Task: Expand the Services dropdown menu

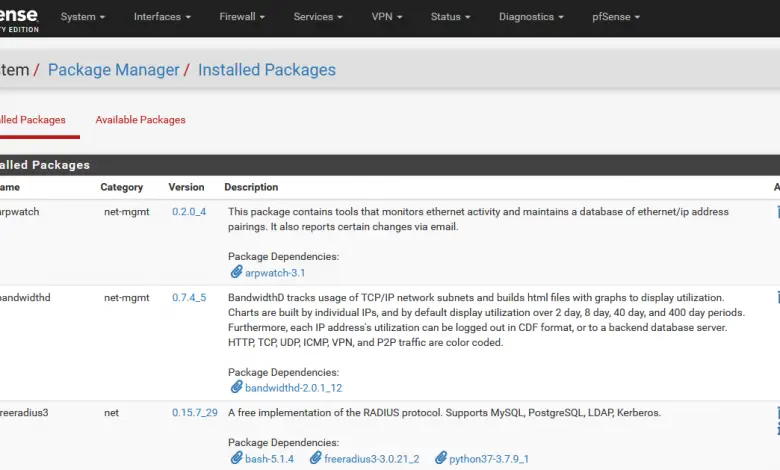Action: (x=318, y=17)
